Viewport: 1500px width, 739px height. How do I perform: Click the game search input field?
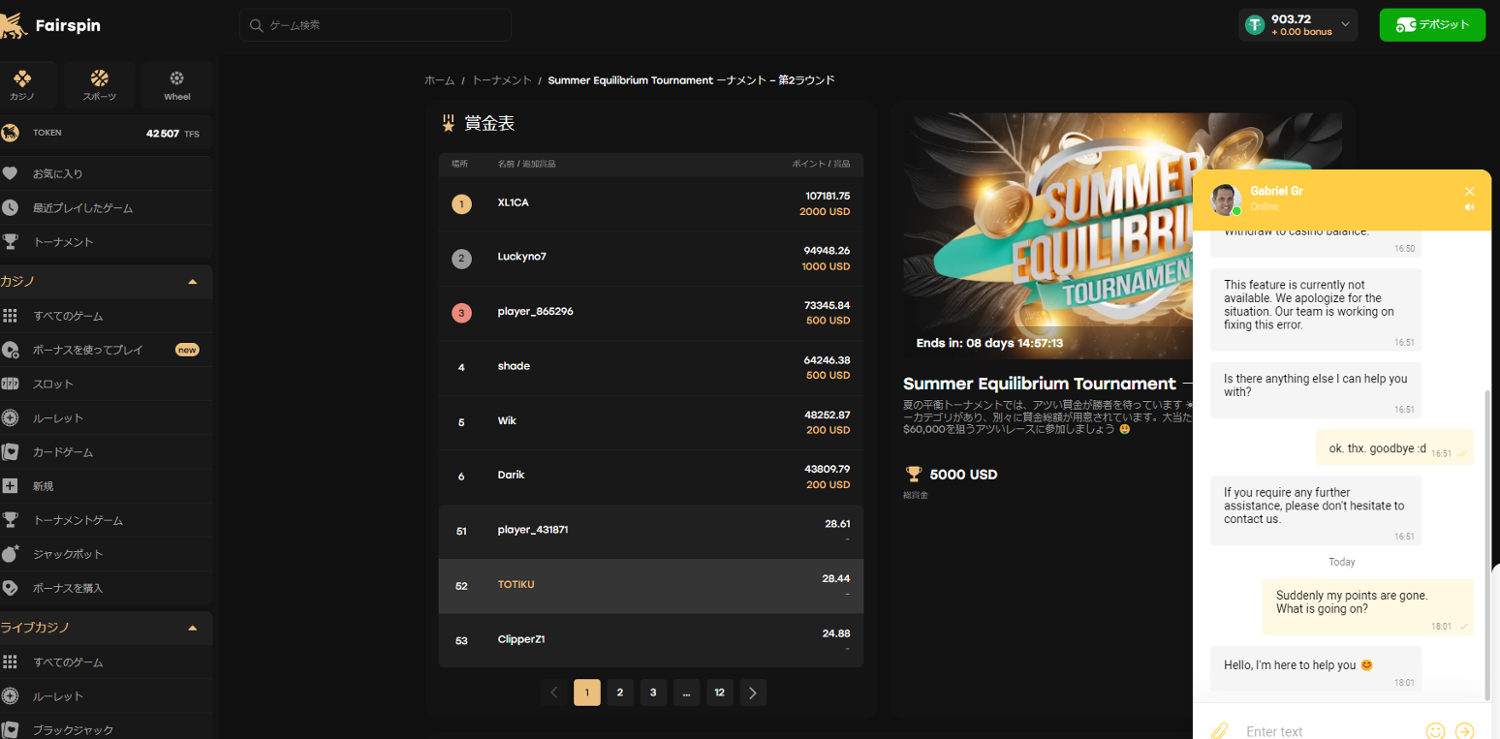point(385,25)
